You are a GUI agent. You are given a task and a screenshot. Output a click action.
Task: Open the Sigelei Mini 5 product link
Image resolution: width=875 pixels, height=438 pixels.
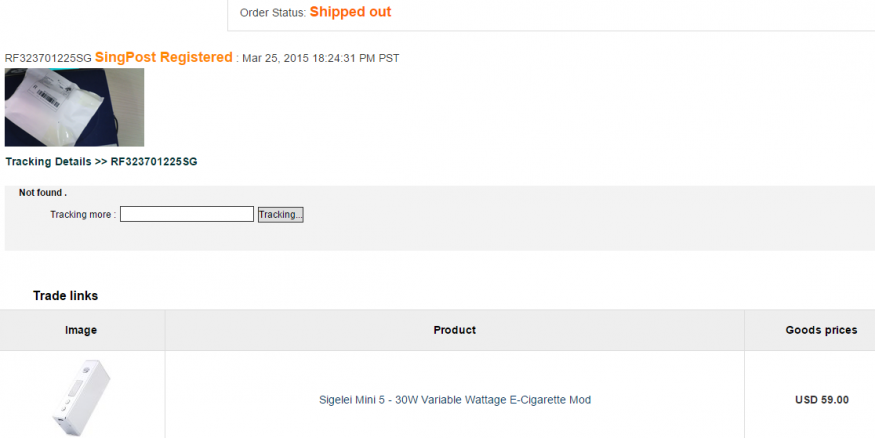(x=454, y=400)
